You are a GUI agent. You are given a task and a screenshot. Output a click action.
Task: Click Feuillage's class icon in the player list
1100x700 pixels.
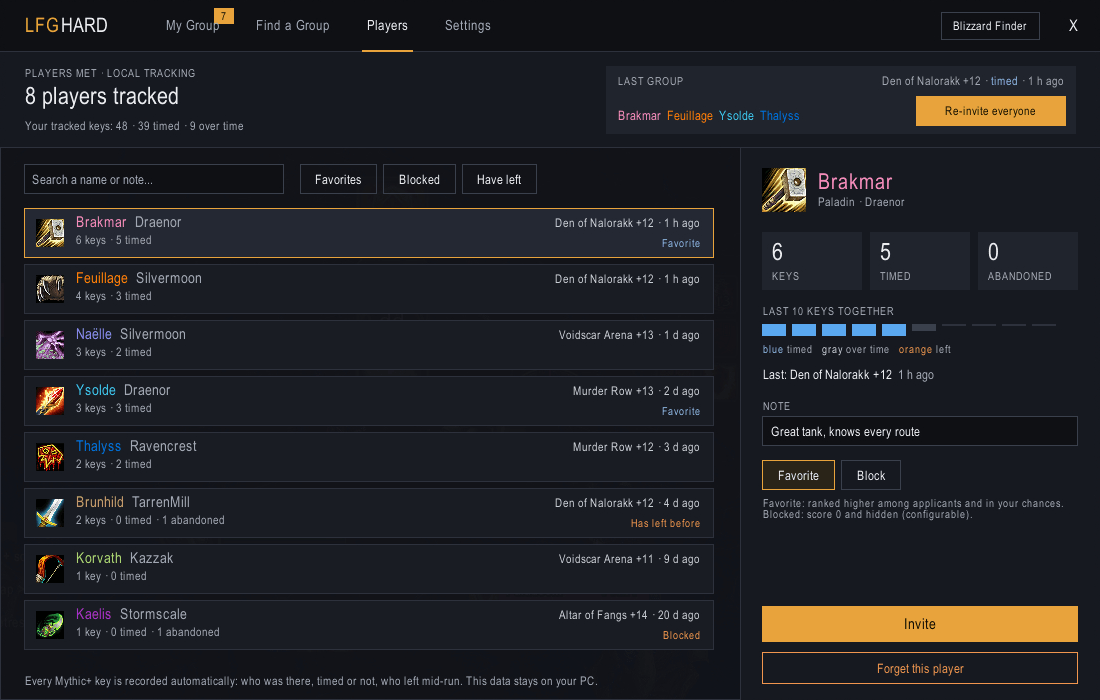click(x=50, y=289)
